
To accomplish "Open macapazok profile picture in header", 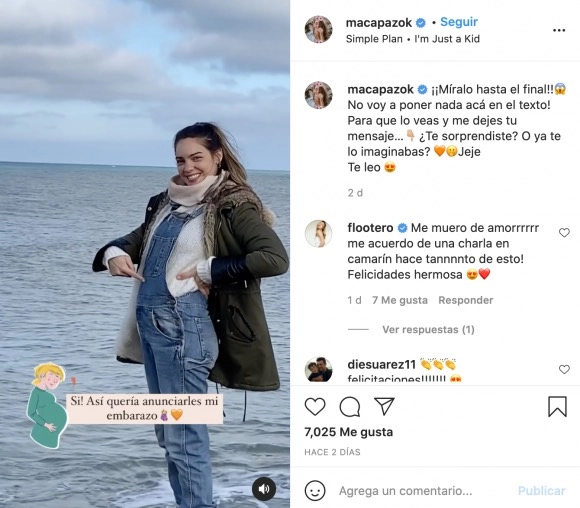I will click(318, 30).
